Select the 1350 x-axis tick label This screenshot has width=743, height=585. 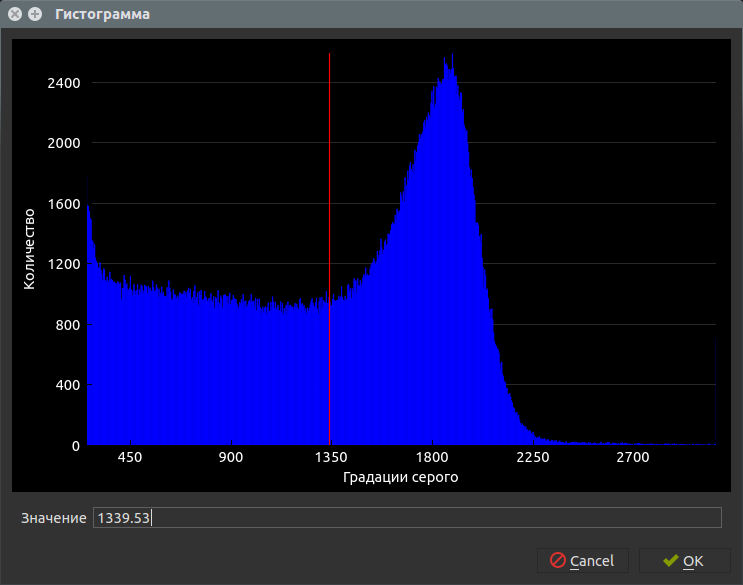coord(330,458)
